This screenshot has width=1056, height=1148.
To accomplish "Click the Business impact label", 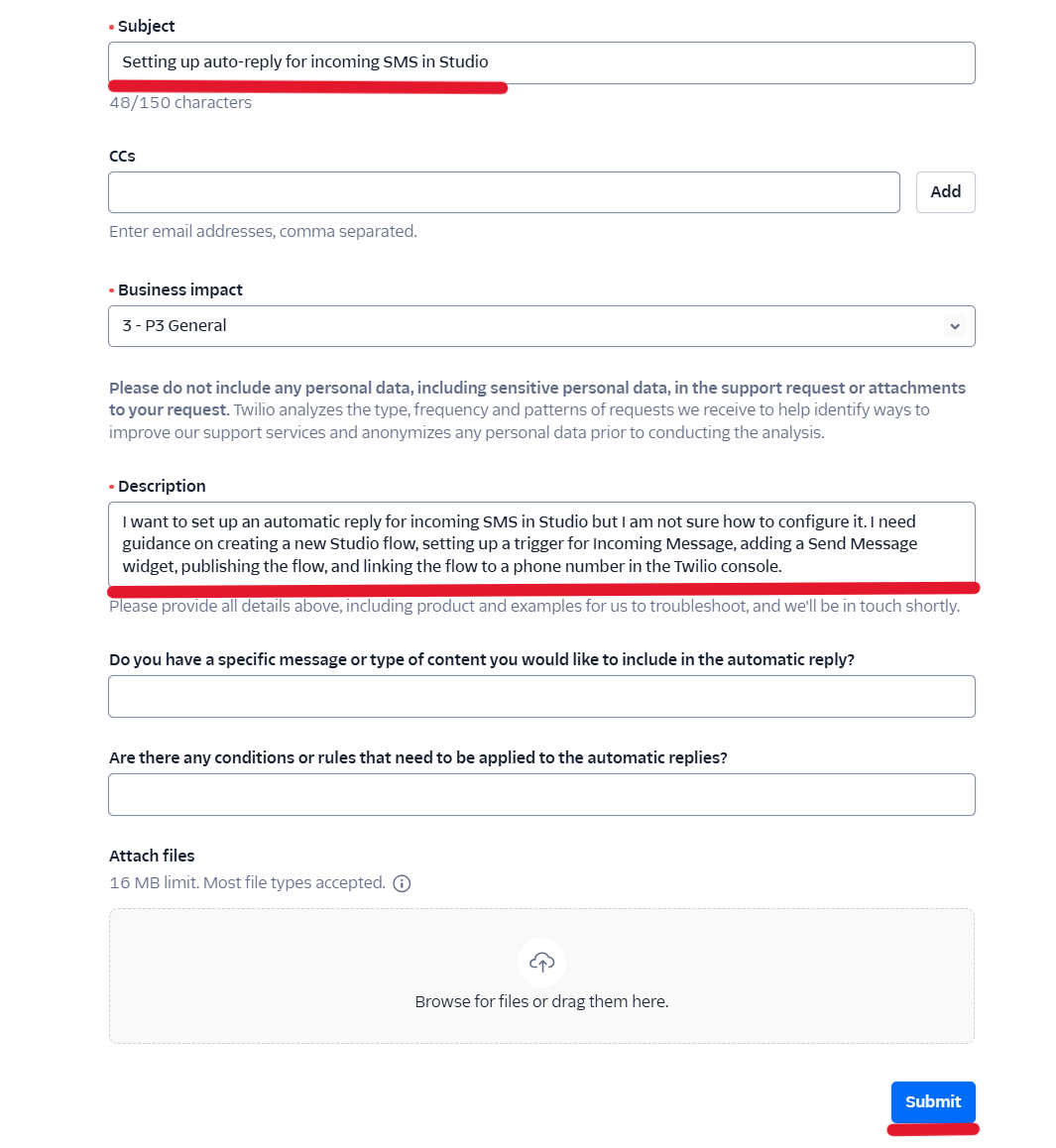I will click(x=179, y=290).
